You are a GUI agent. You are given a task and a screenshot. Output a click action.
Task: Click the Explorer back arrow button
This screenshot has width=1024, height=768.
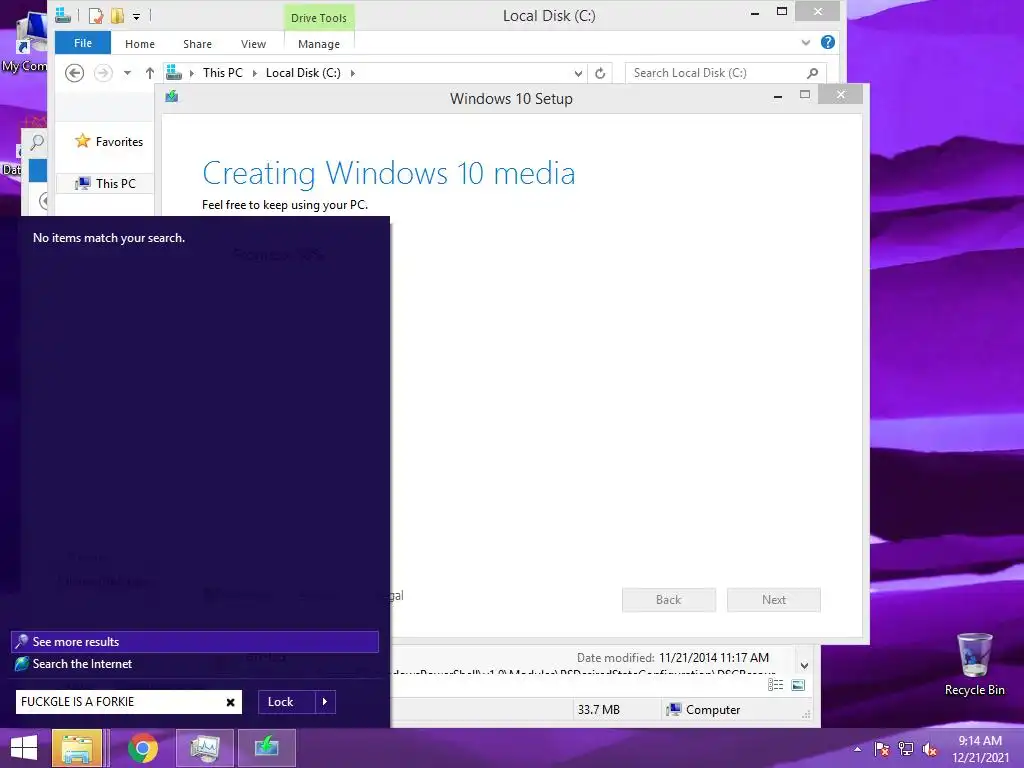[74, 73]
